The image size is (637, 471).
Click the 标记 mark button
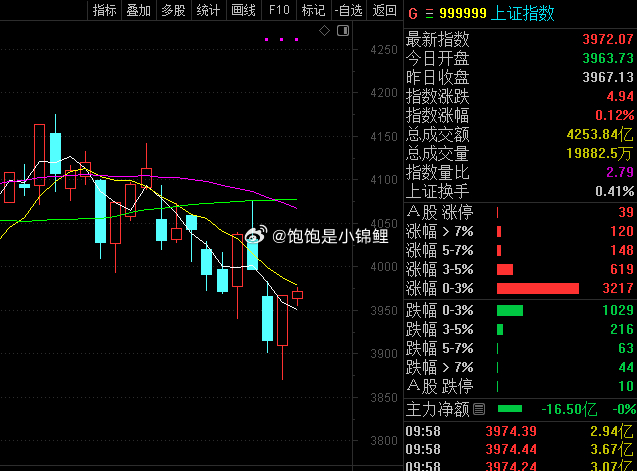click(x=314, y=10)
